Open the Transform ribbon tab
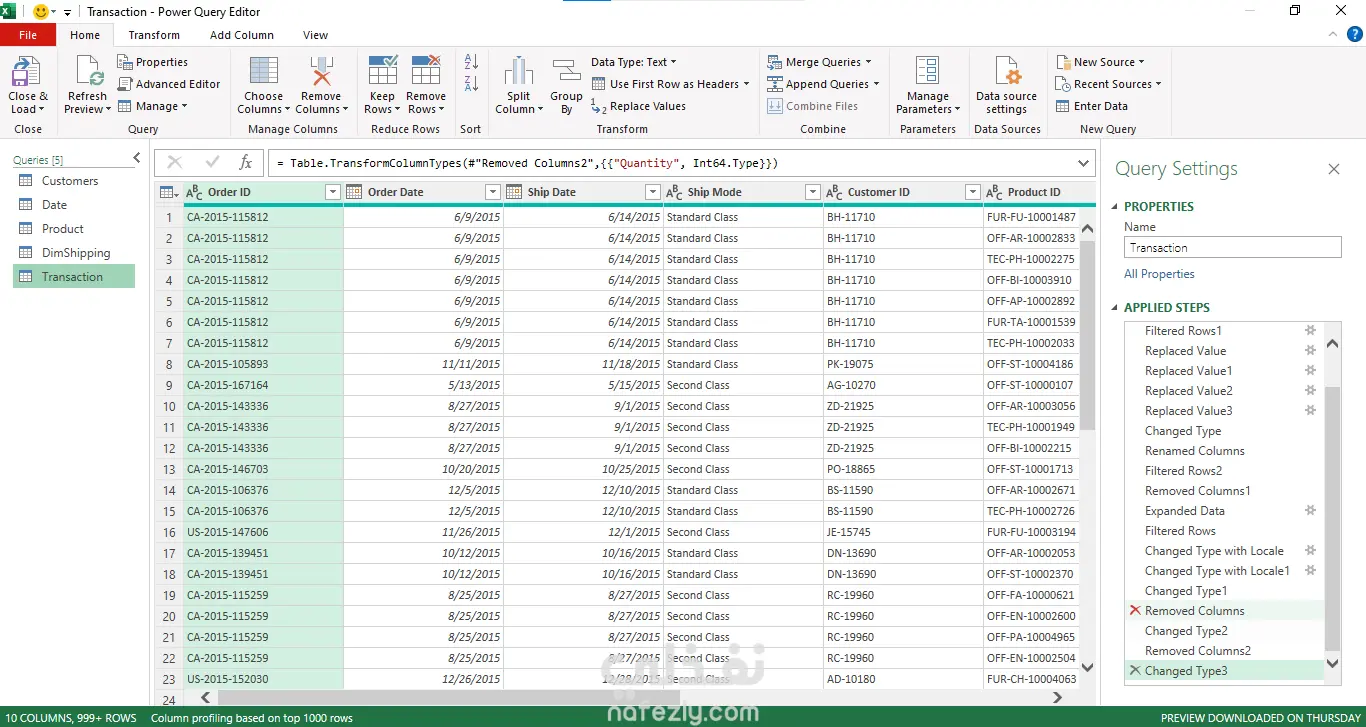Image resolution: width=1366 pixels, height=727 pixels. (x=154, y=35)
